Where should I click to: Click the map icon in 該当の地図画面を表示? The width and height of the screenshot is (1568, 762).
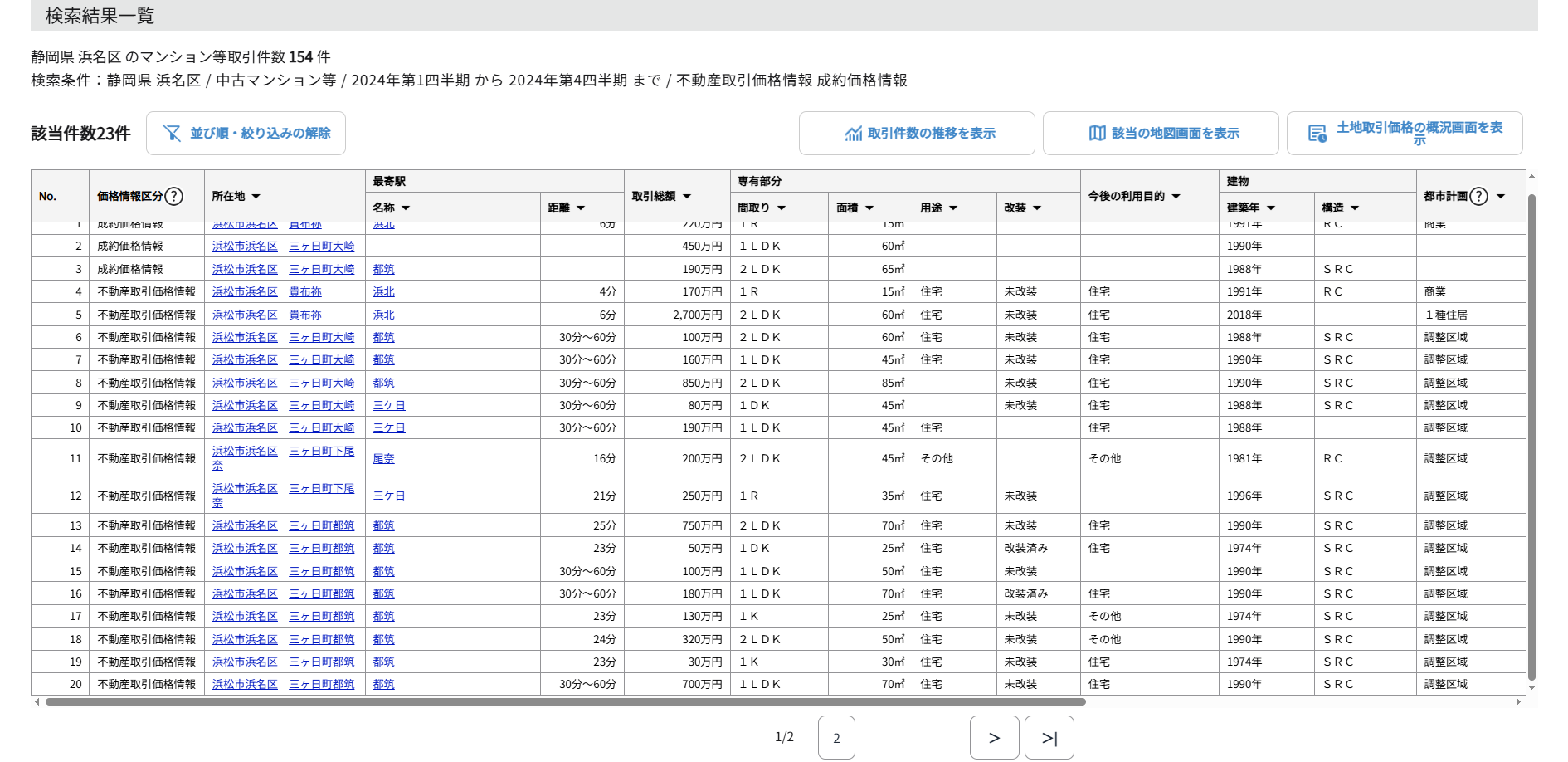[x=1097, y=134]
